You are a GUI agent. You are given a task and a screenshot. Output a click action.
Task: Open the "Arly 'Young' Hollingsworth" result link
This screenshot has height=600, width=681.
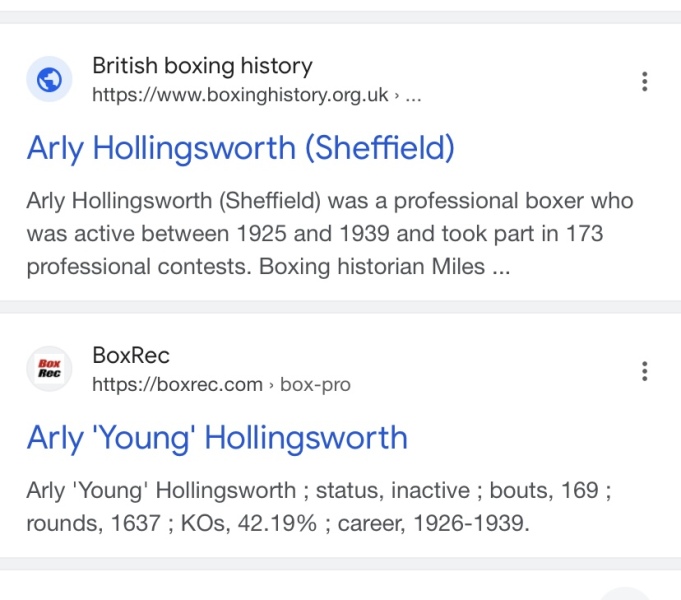pyautogui.click(x=217, y=438)
